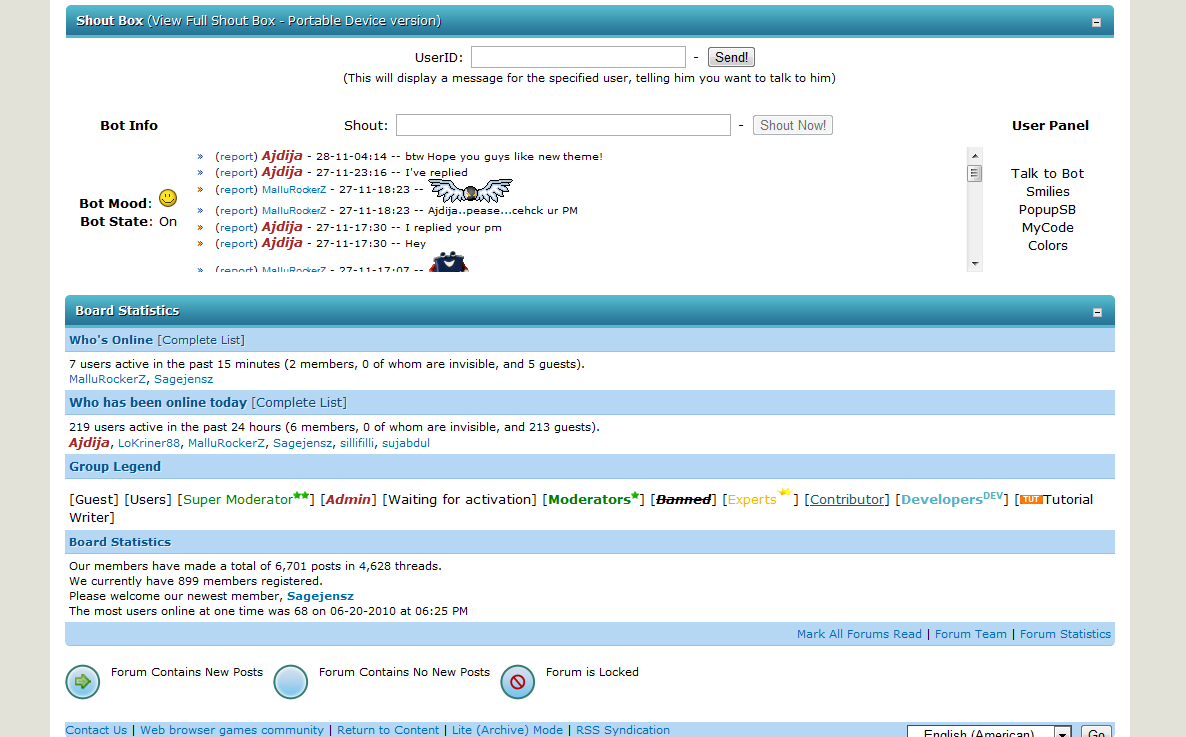
Task: Click Mark All Forums Read link
Action: pyautogui.click(x=859, y=634)
